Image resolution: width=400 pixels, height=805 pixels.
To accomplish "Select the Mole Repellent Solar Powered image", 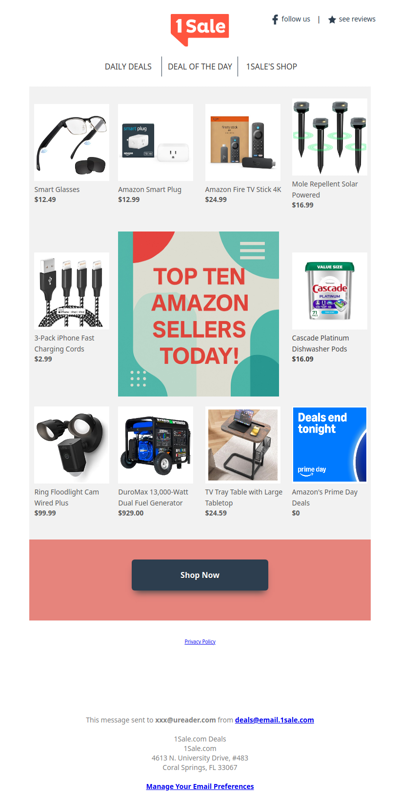I will pyautogui.click(x=330, y=137).
